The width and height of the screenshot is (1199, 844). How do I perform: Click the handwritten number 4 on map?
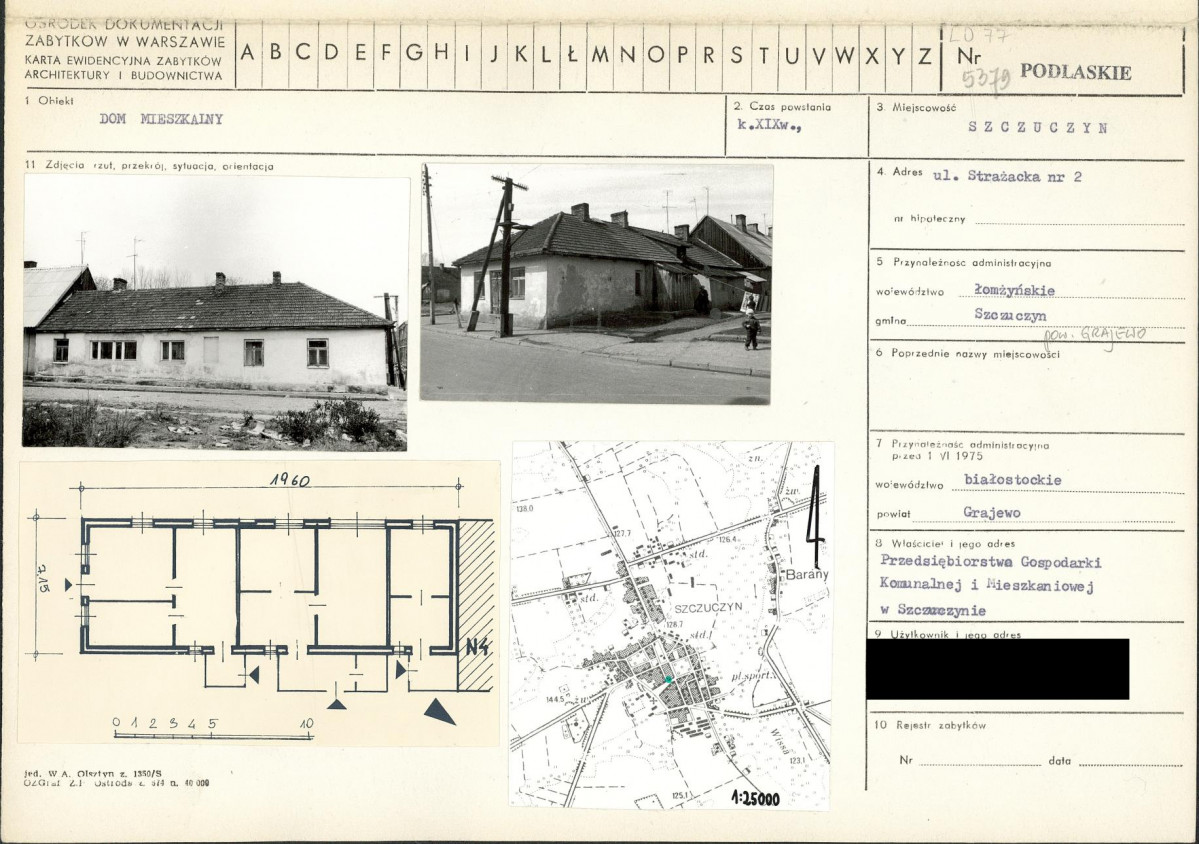coord(816,517)
